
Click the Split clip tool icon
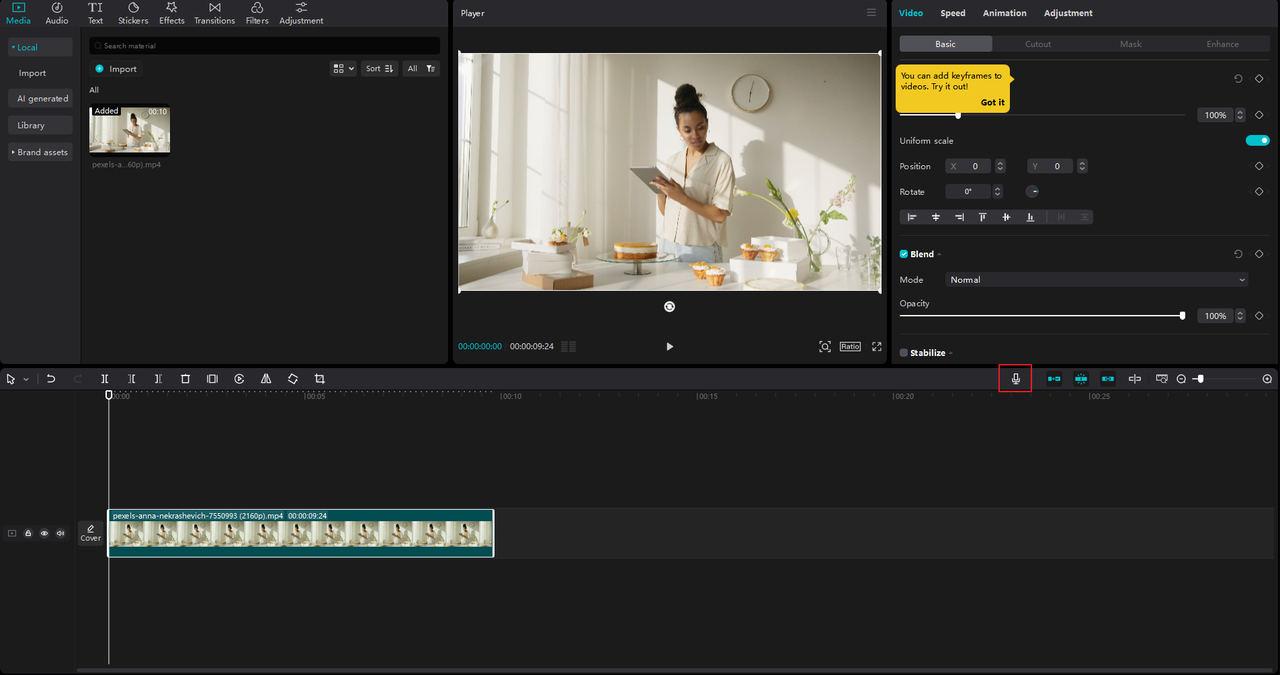(105, 379)
